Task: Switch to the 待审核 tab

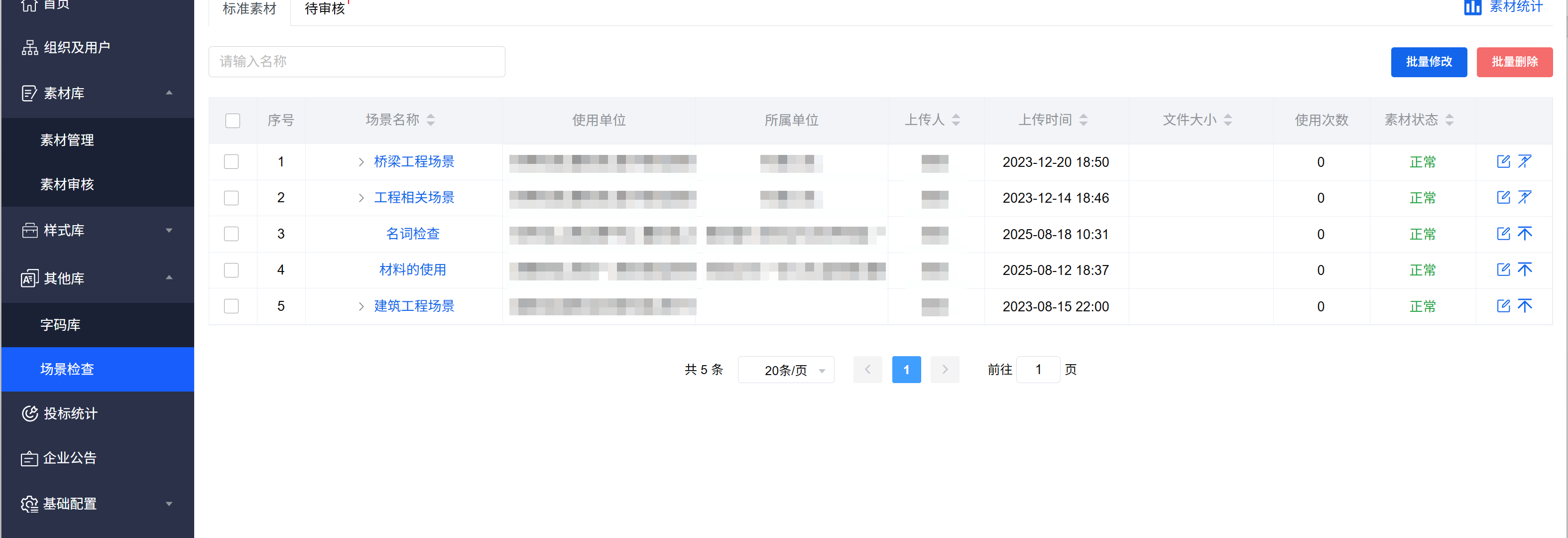Action: [325, 9]
